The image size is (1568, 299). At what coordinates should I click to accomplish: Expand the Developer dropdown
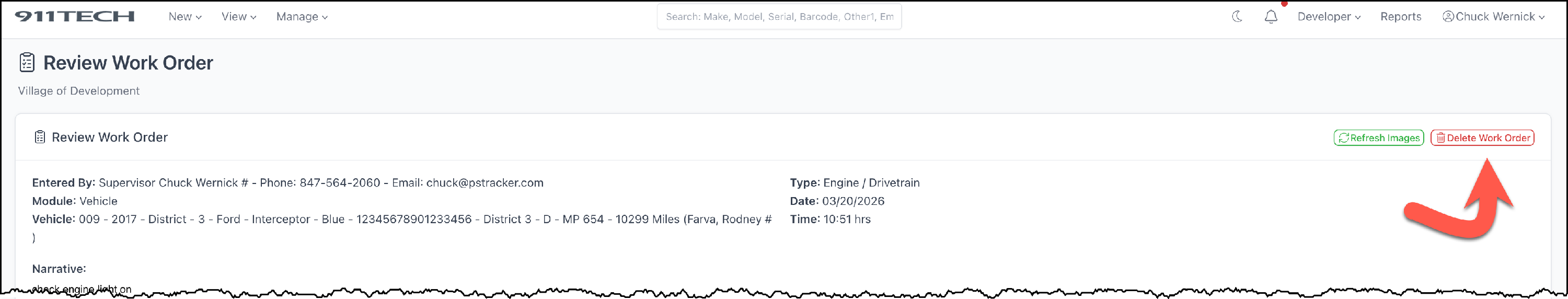pyautogui.click(x=1328, y=16)
